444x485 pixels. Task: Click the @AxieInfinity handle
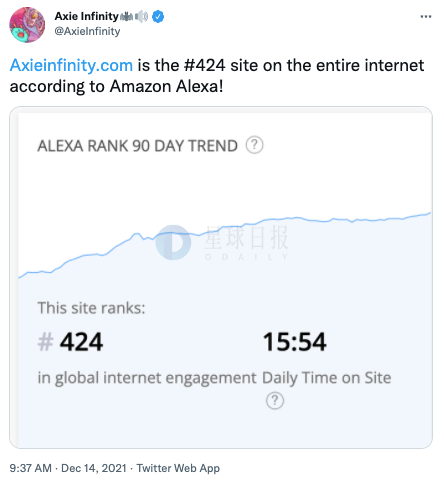pos(87,31)
